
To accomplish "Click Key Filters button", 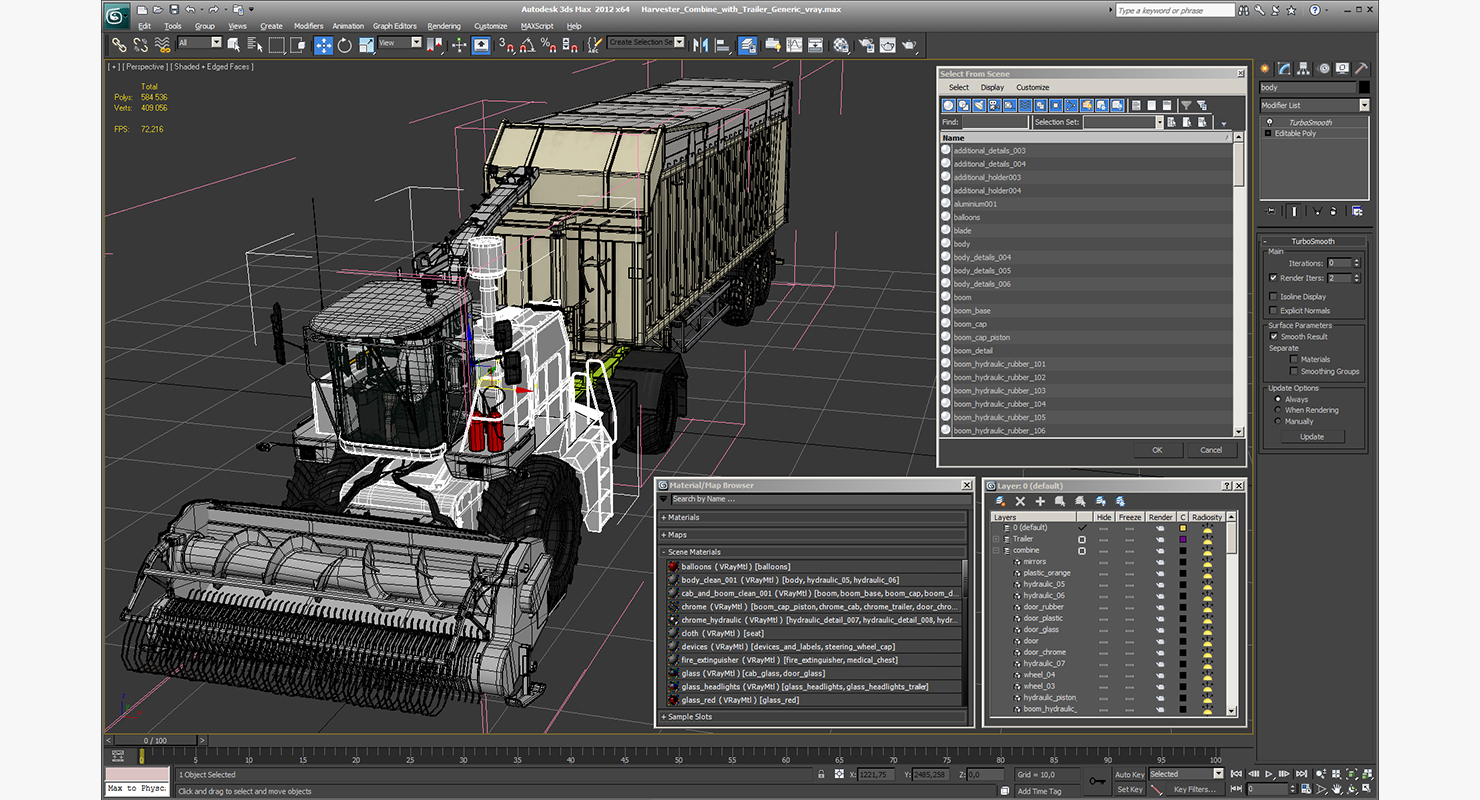I will 1194,789.
